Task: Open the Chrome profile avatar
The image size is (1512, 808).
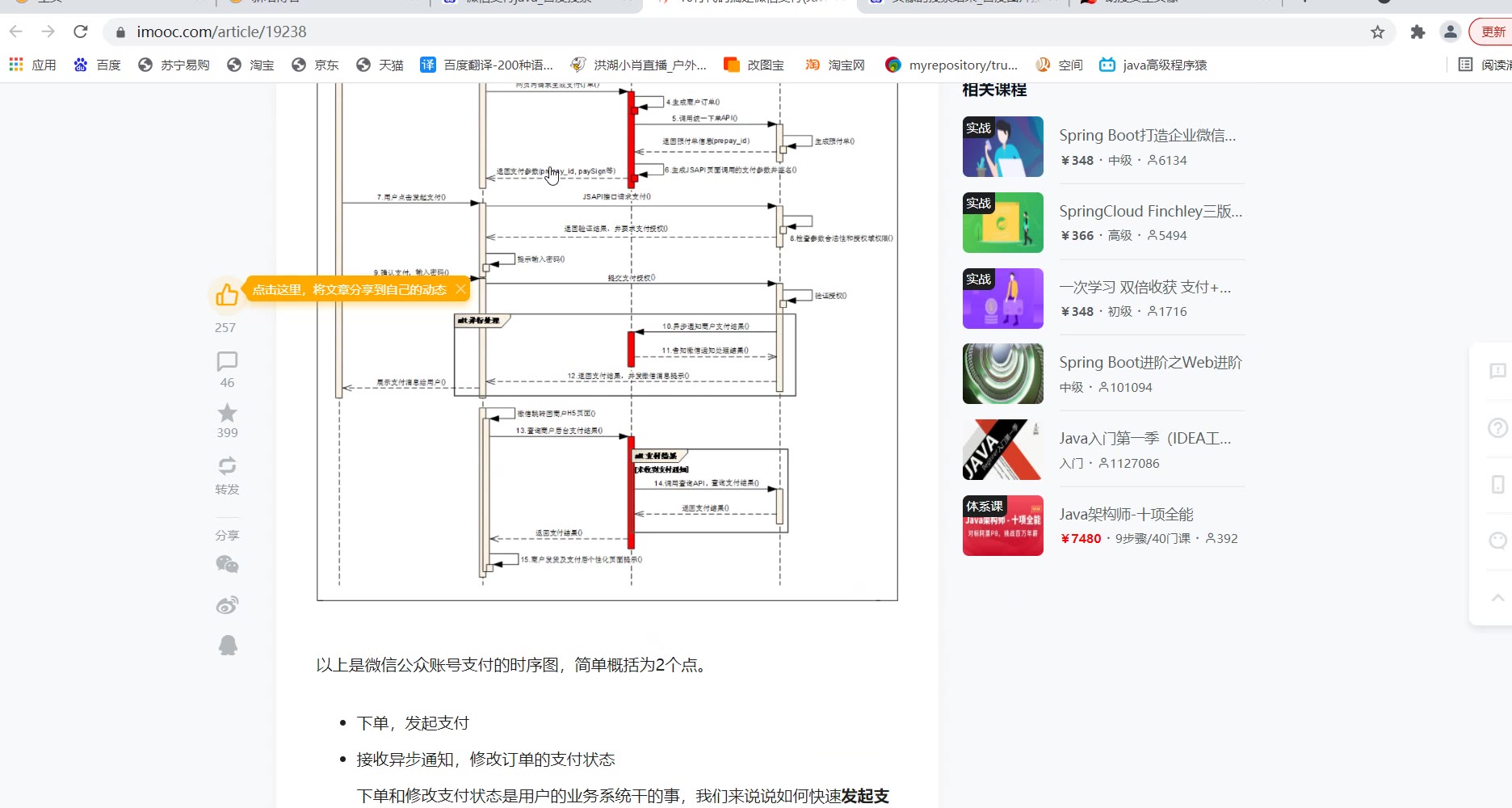Action: [x=1451, y=32]
